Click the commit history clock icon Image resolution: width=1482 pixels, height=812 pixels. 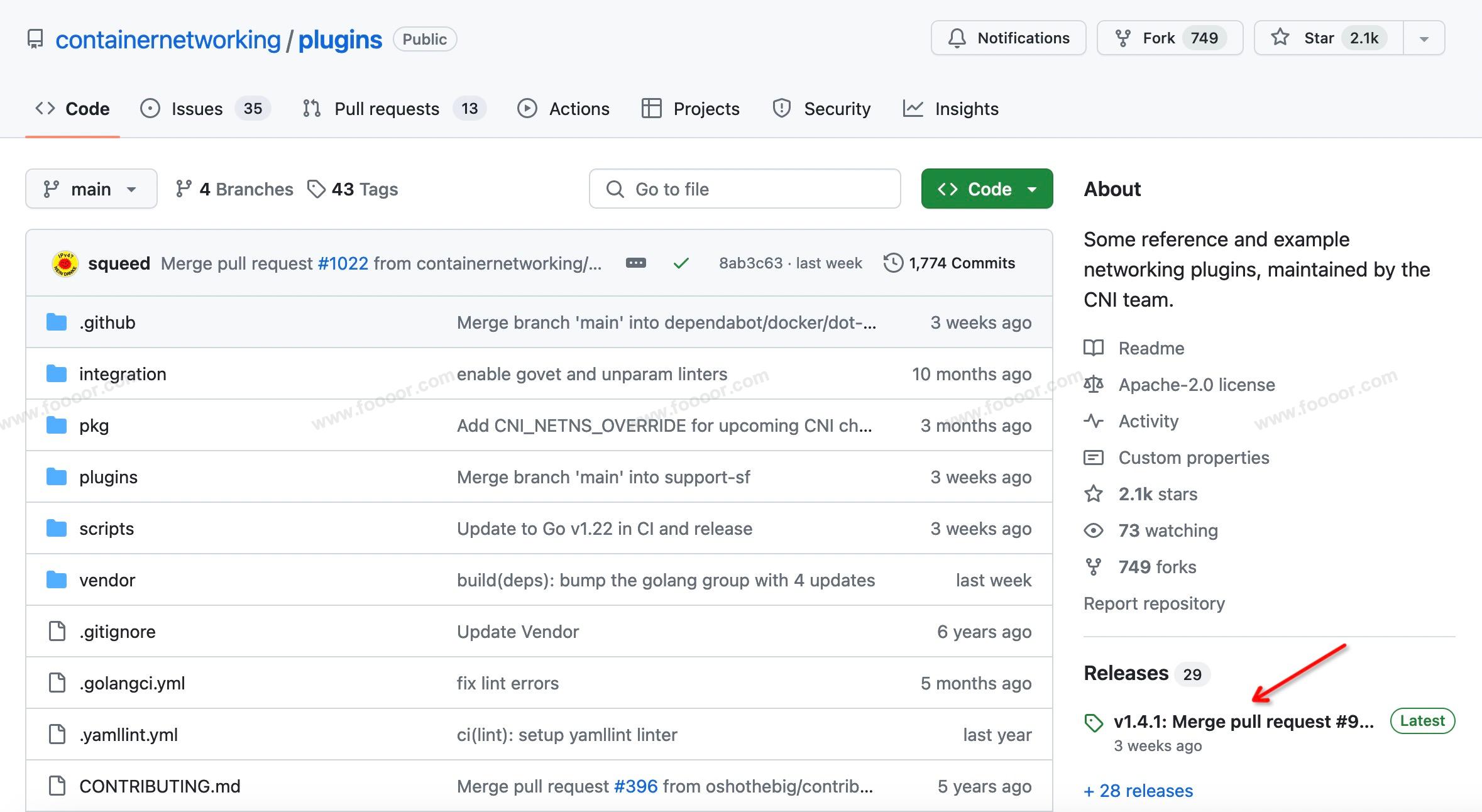pos(892,263)
